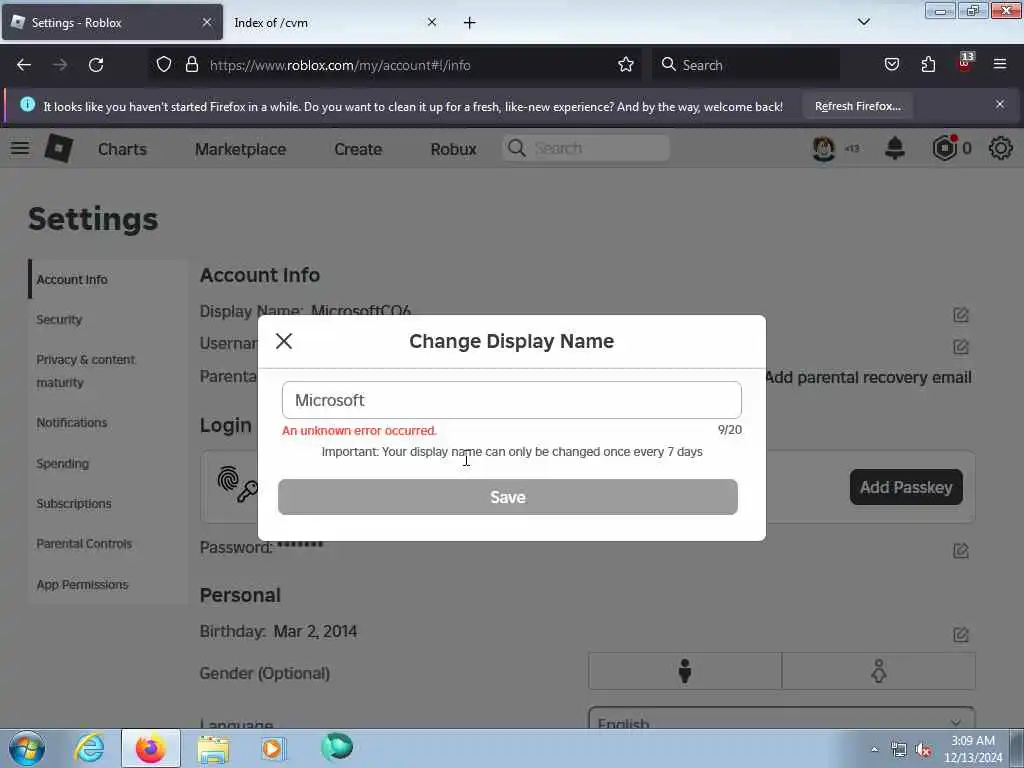Open the taskbar clock showing 3:09 AM

[972, 749]
